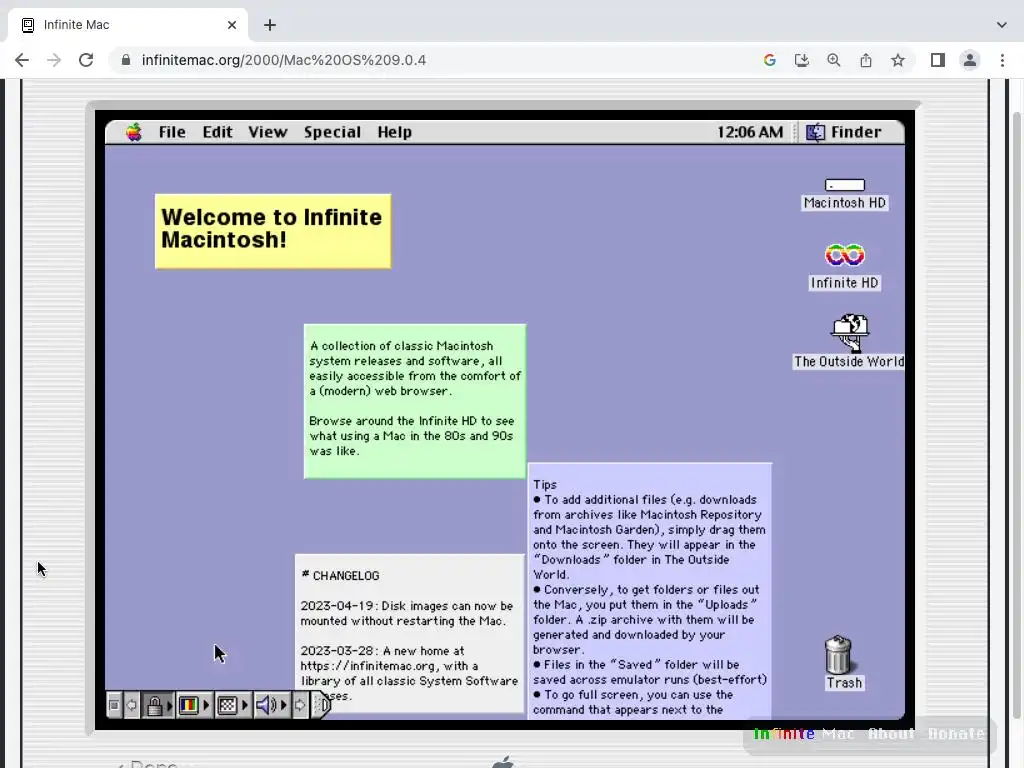Click the browser forward arrow
1024x768 pixels.
[54, 60]
